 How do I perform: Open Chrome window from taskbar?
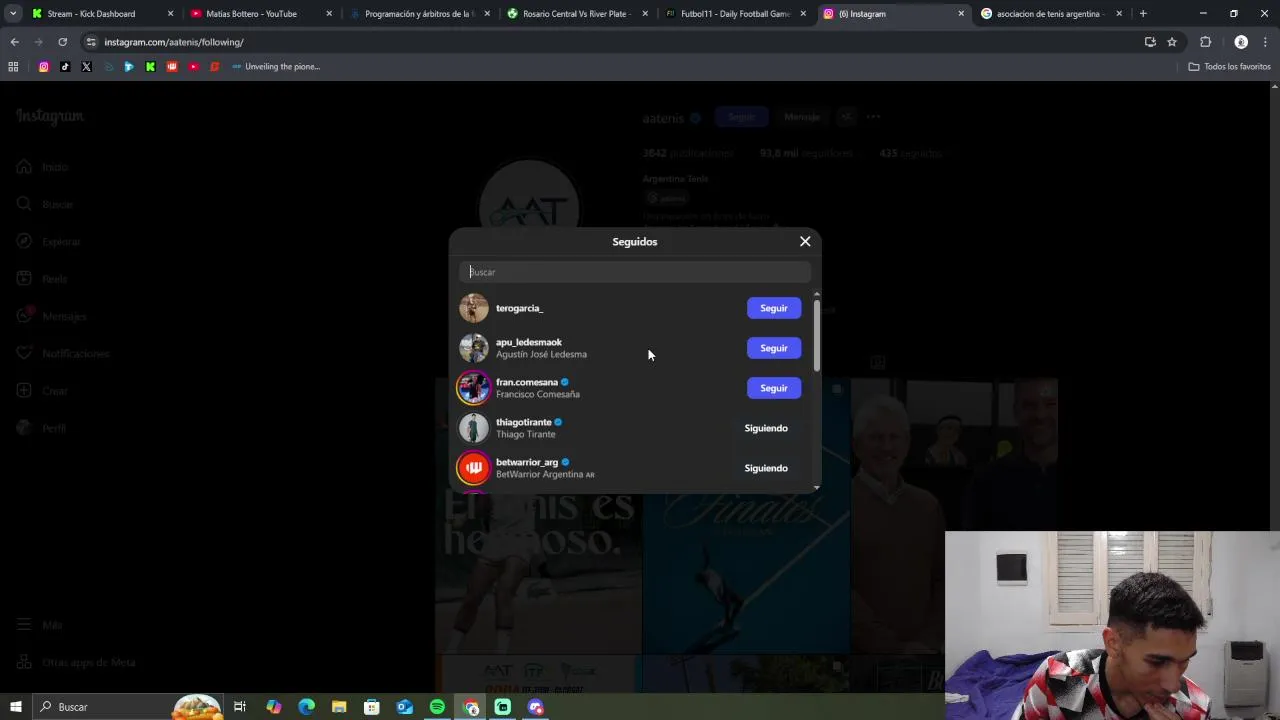point(471,707)
